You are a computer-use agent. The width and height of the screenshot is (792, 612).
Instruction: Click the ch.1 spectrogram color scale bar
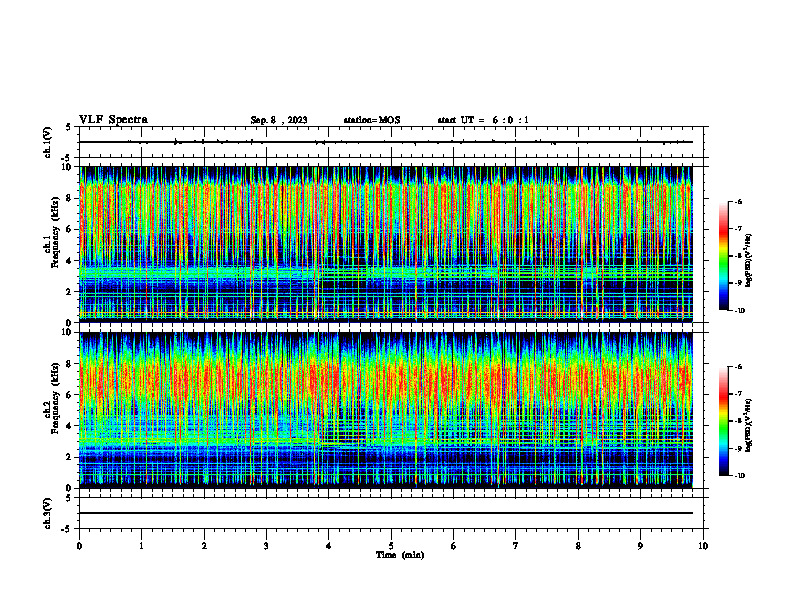(x=723, y=256)
